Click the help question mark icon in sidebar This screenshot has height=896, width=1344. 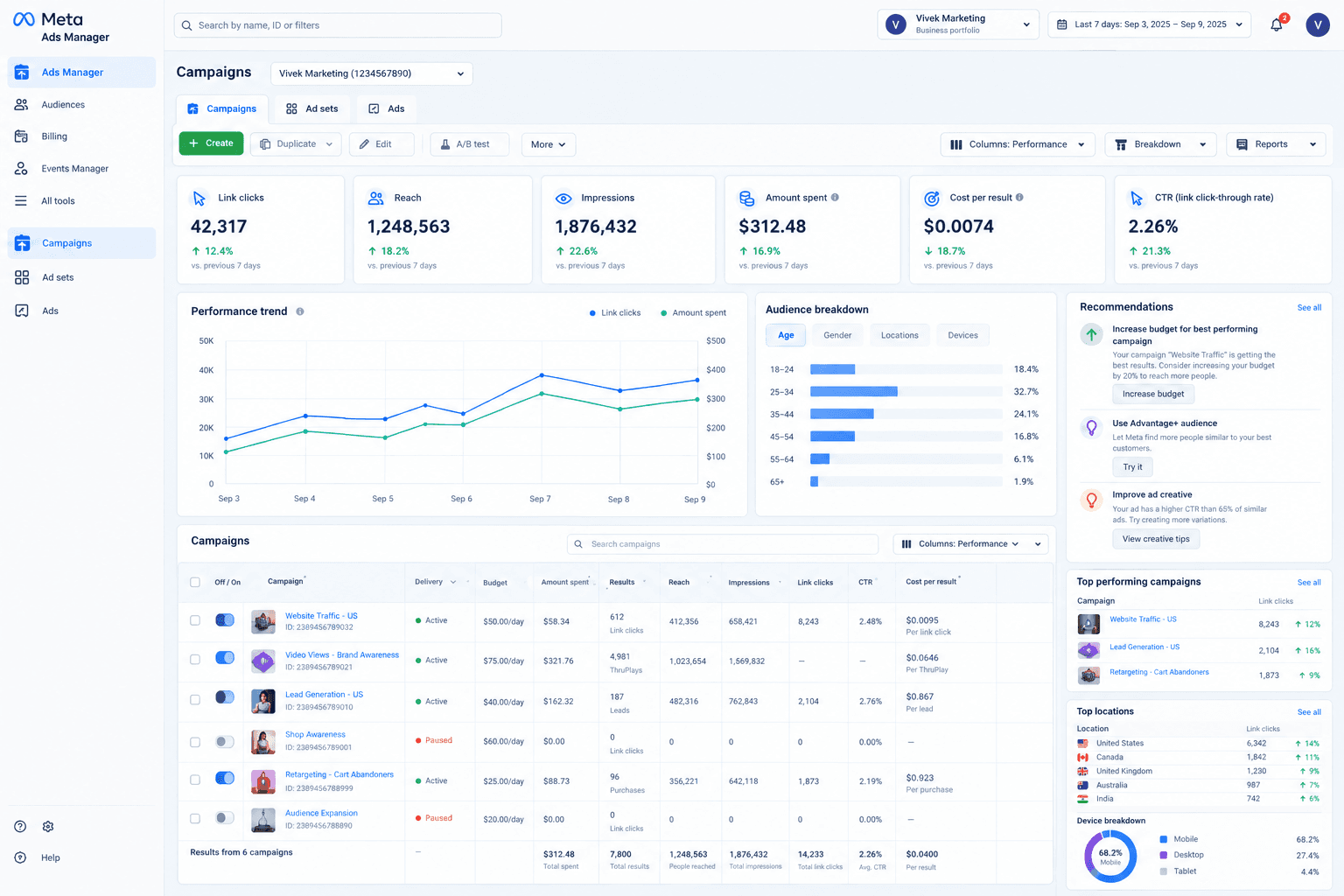[20, 826]
